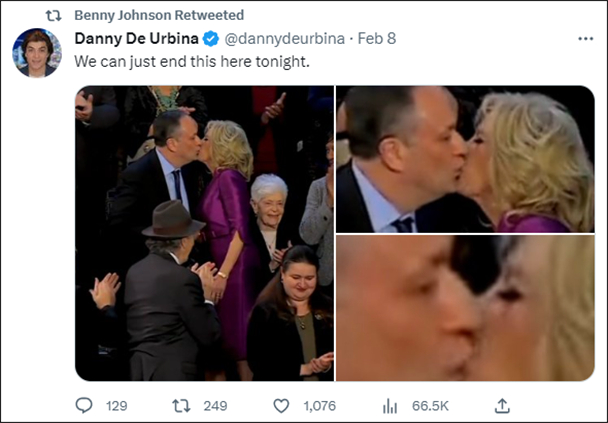Like the tweet with the heart icon

pyautogui.click(x=281, y=406)
